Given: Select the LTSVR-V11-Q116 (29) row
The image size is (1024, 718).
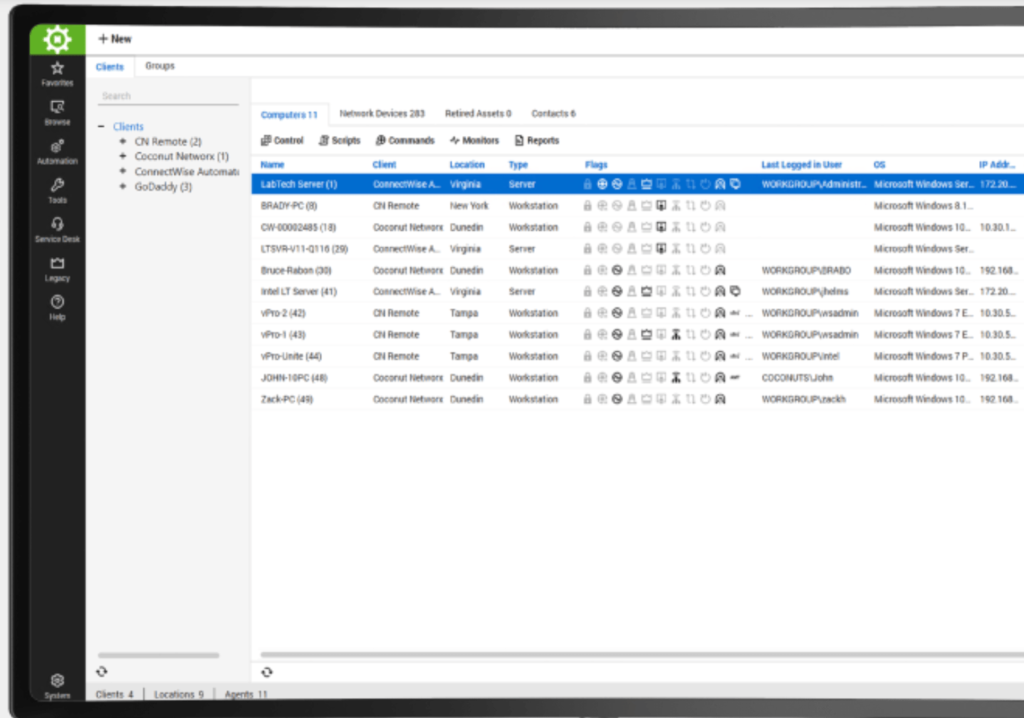Looking at the screenshot, I should [x=637, y=249].
